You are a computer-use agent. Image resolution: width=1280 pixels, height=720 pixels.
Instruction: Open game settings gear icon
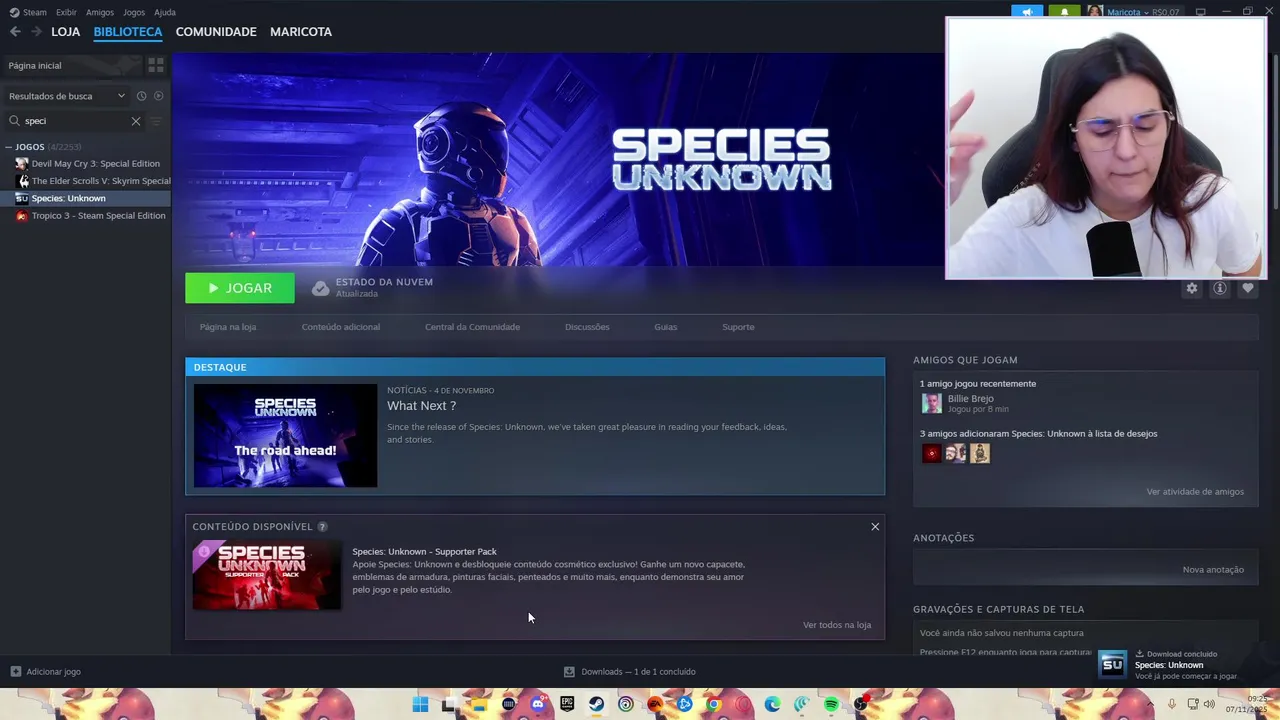click(1191, 288)
